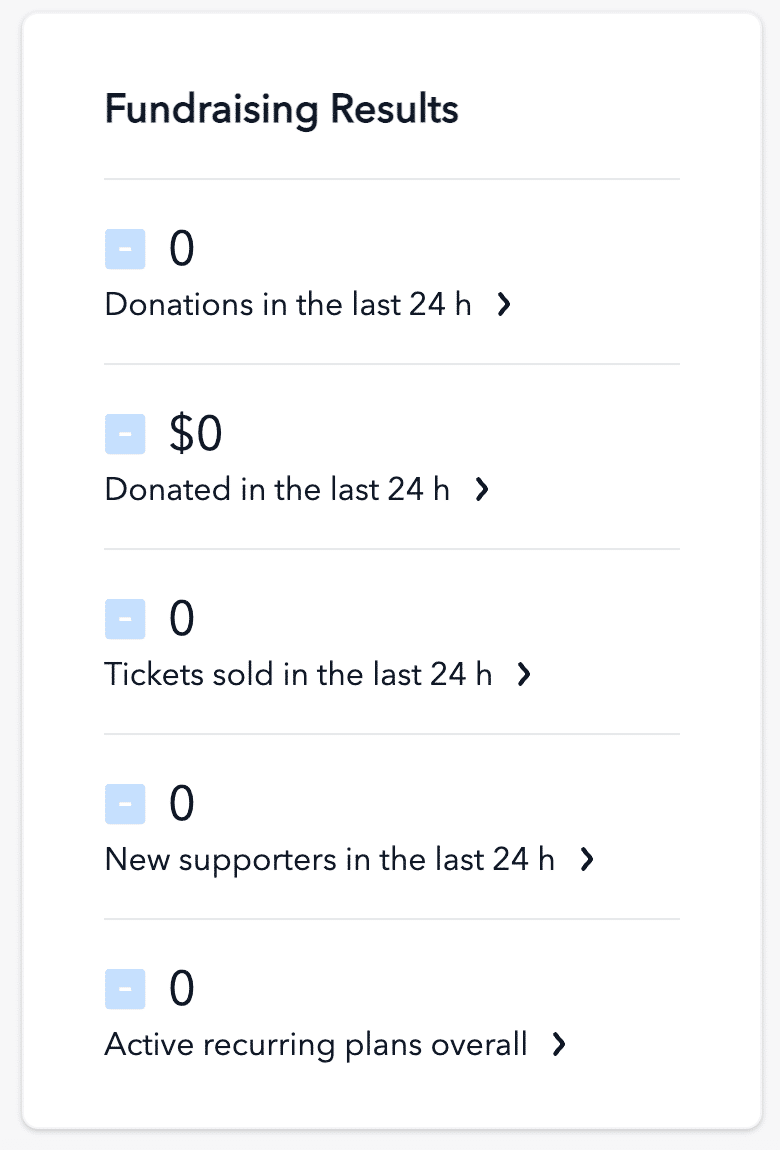Click the blue trend badge beside the Active recurring plans count

pos(125,989)
